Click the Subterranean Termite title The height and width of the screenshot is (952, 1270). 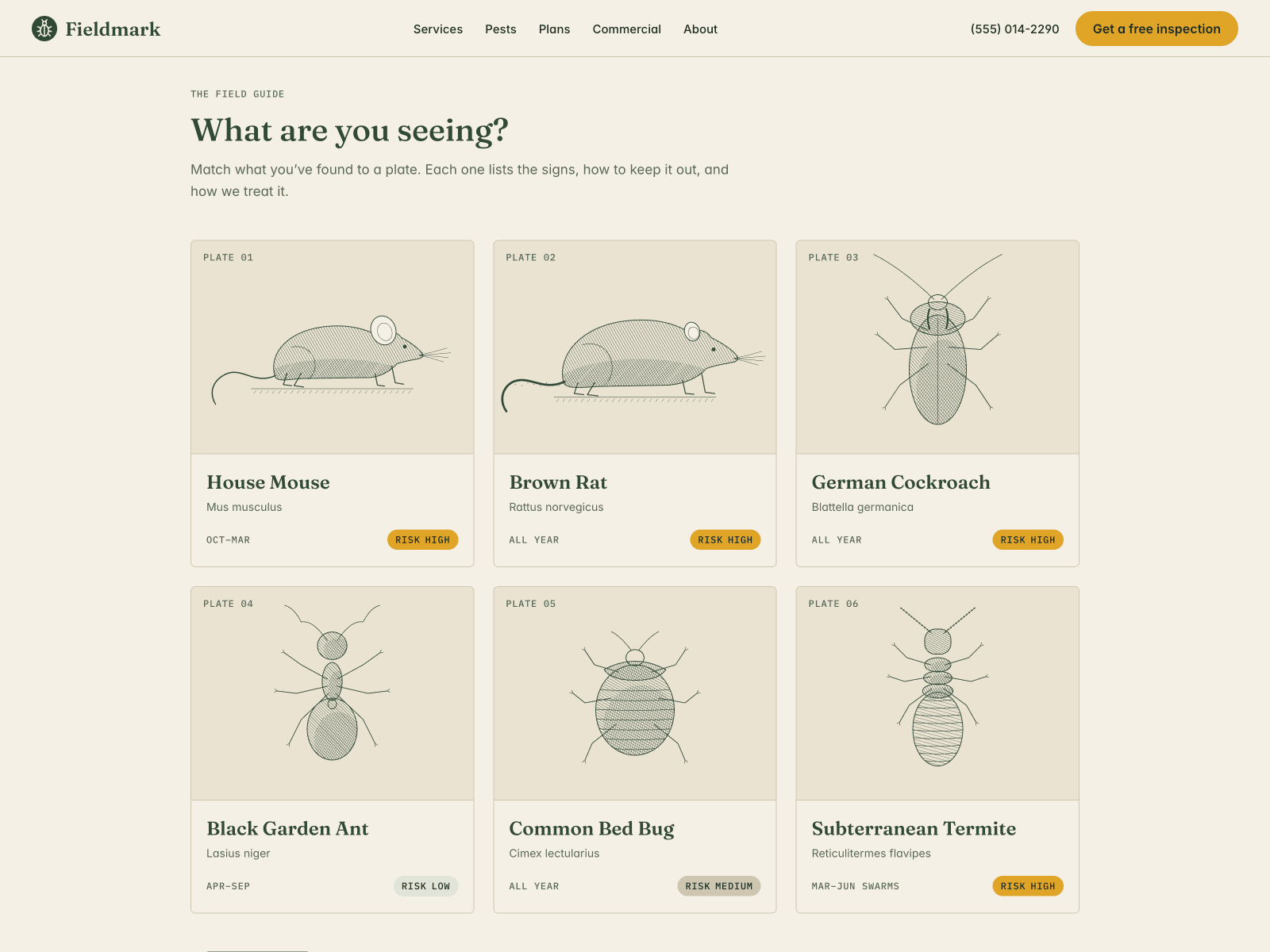[x=914, y=828]
